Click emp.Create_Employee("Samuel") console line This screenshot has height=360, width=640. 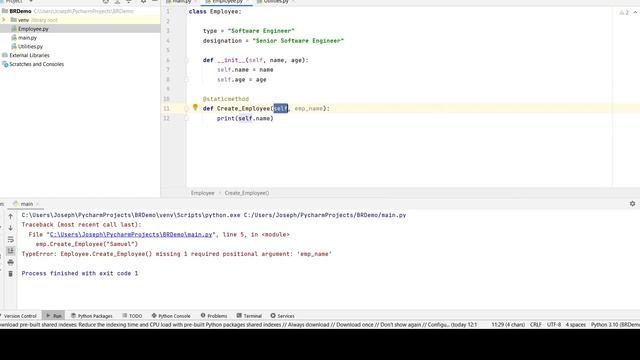click(87, 244)
